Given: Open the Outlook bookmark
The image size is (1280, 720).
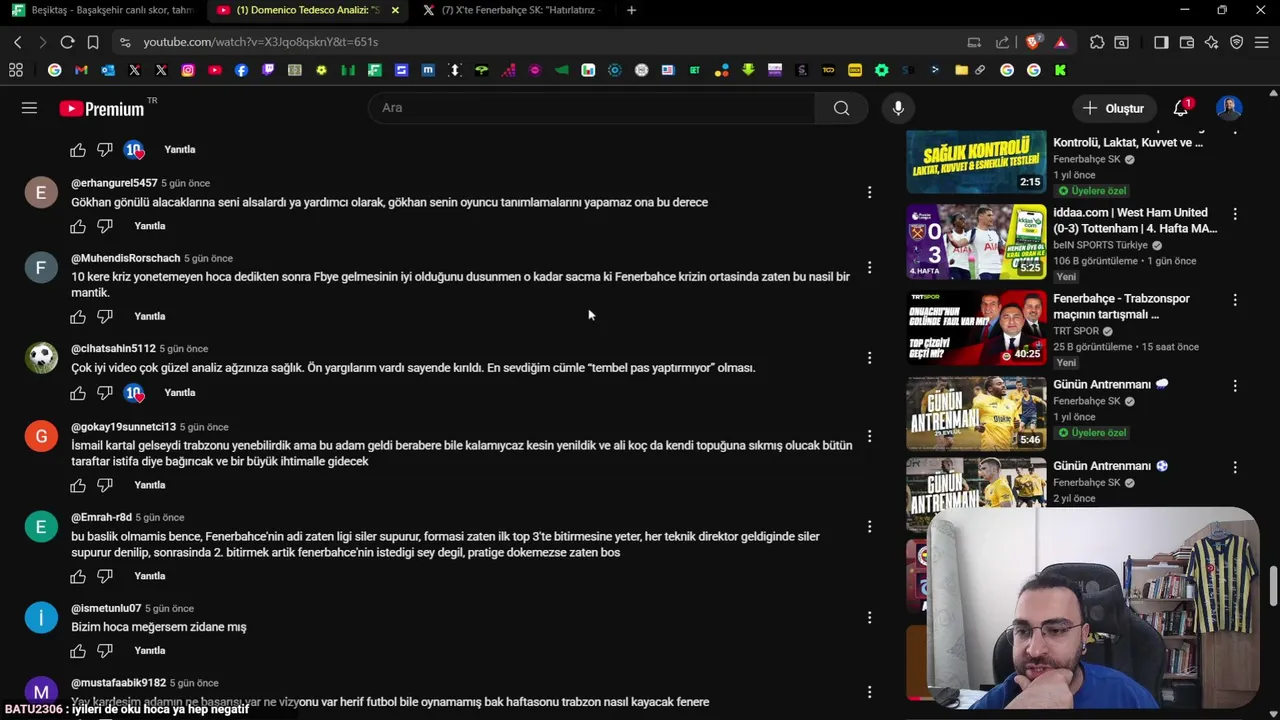Looking at the screenshot, I should [x=108, y=70].
